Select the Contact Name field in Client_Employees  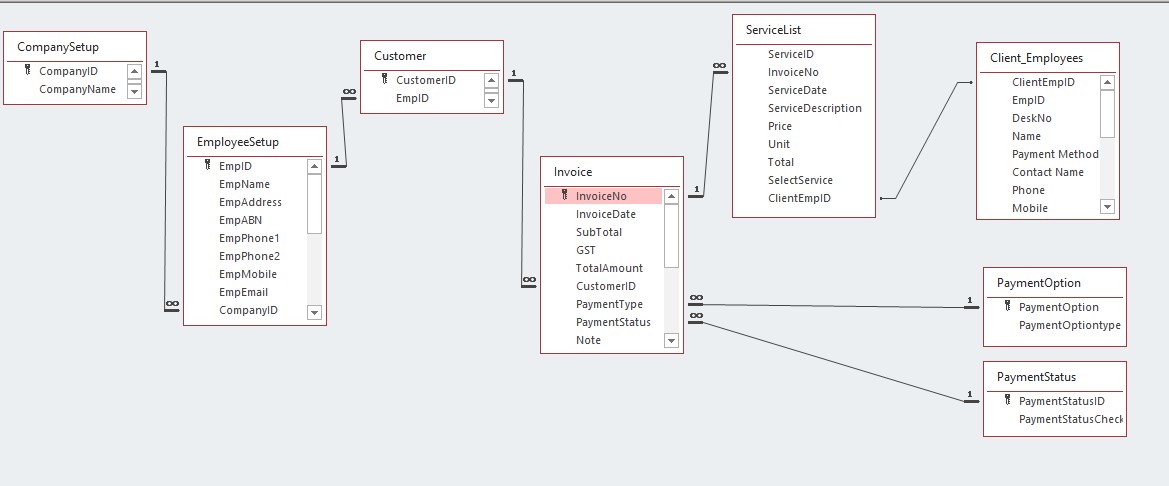1047,172
